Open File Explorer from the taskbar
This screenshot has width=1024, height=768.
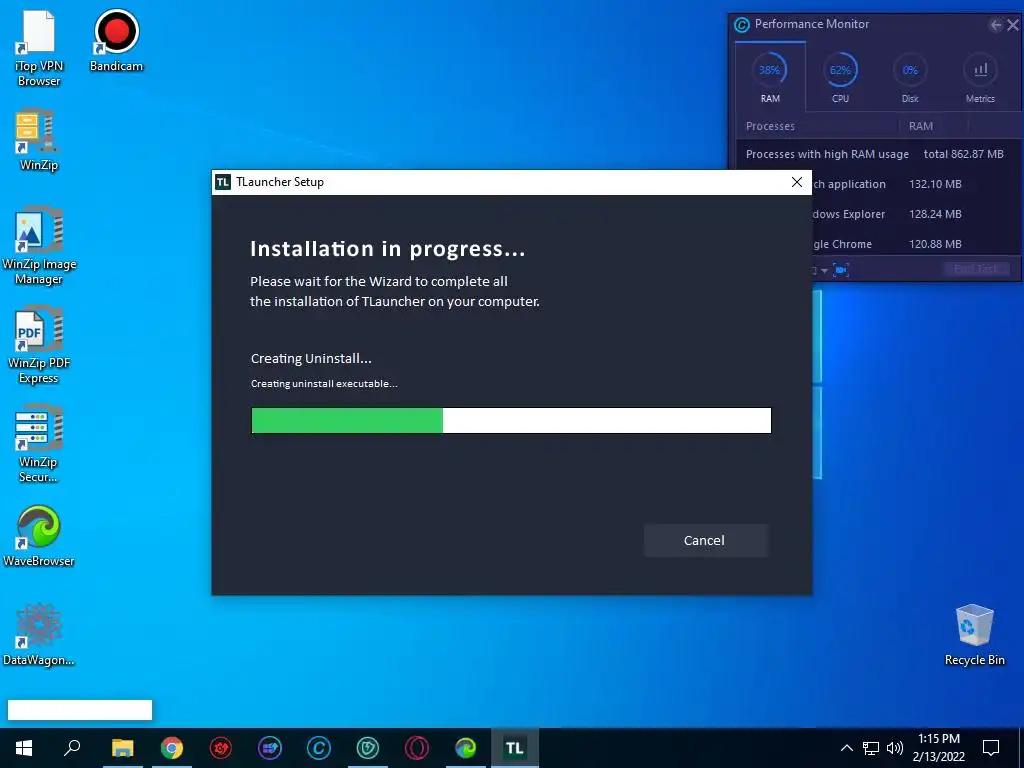122,748
